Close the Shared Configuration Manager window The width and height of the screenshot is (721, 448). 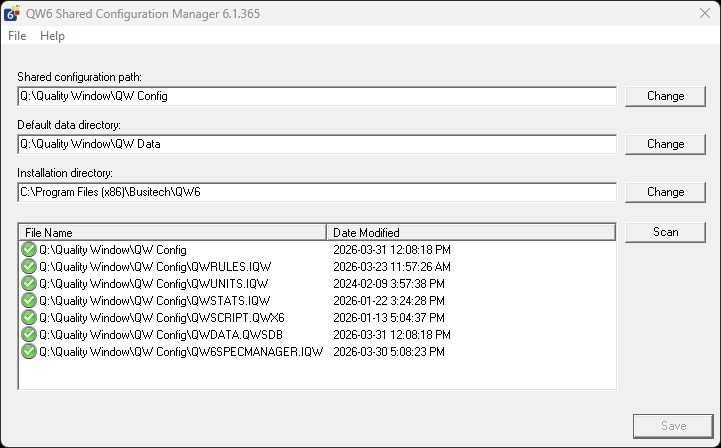704,13
